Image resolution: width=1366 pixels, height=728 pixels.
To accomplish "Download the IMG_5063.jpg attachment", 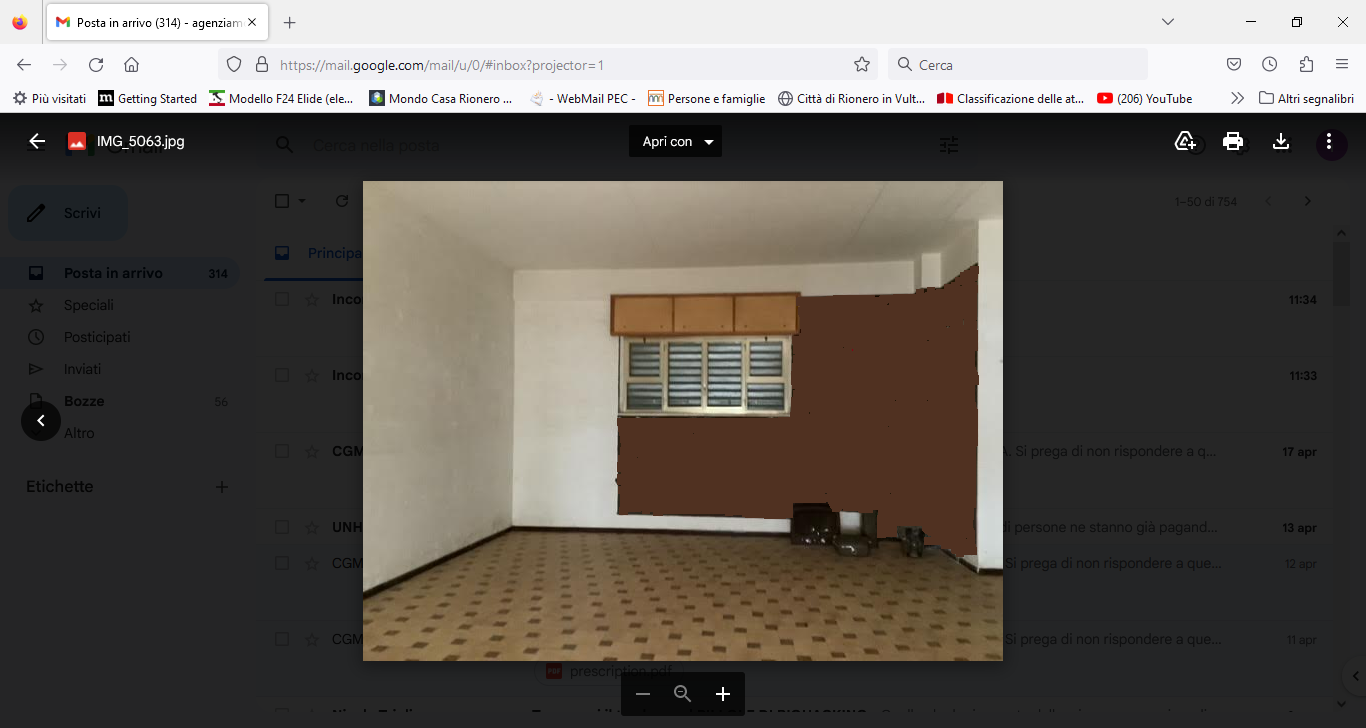I will (1281, 141).
